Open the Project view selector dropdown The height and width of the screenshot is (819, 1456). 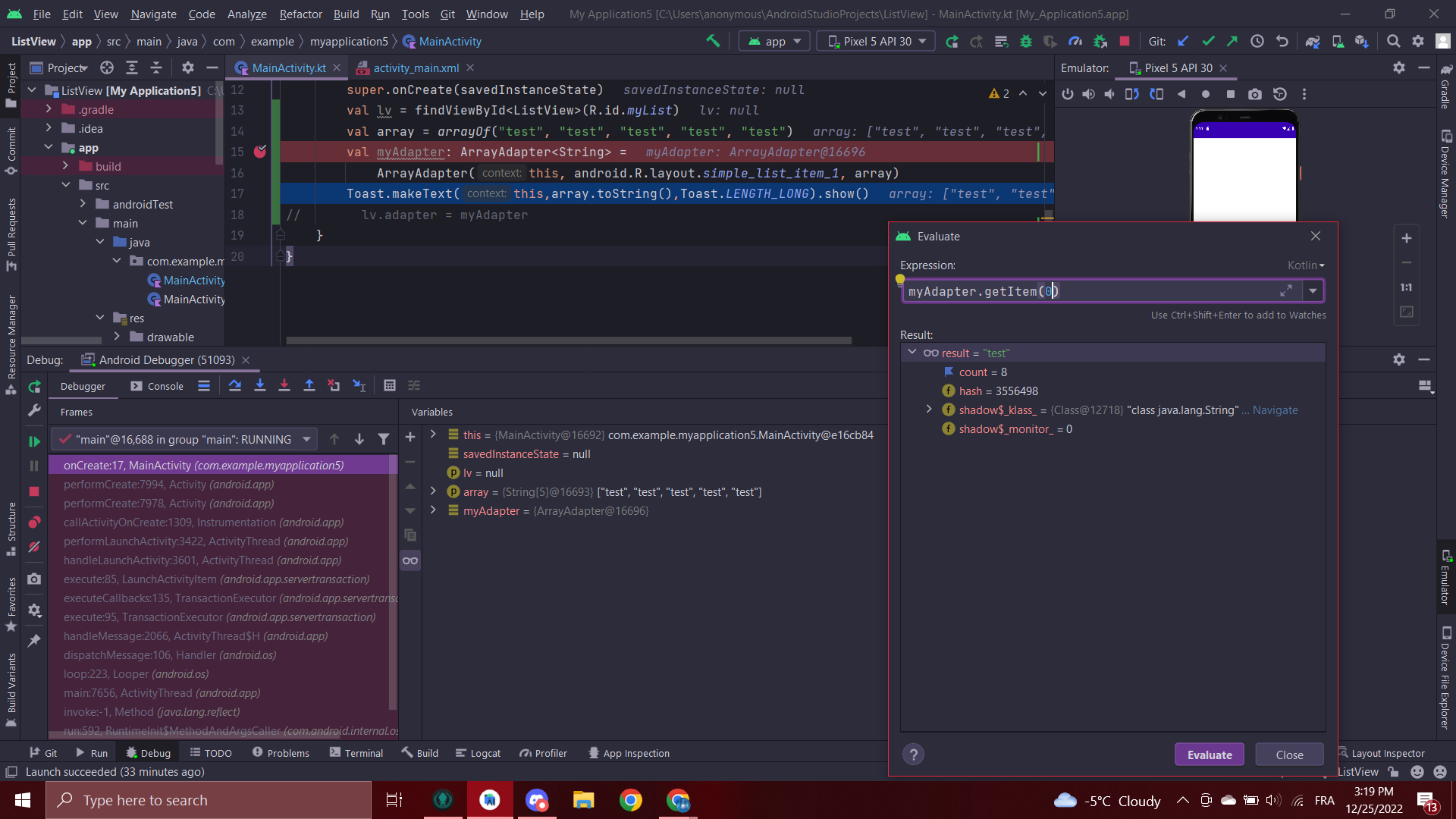point(59,67)
